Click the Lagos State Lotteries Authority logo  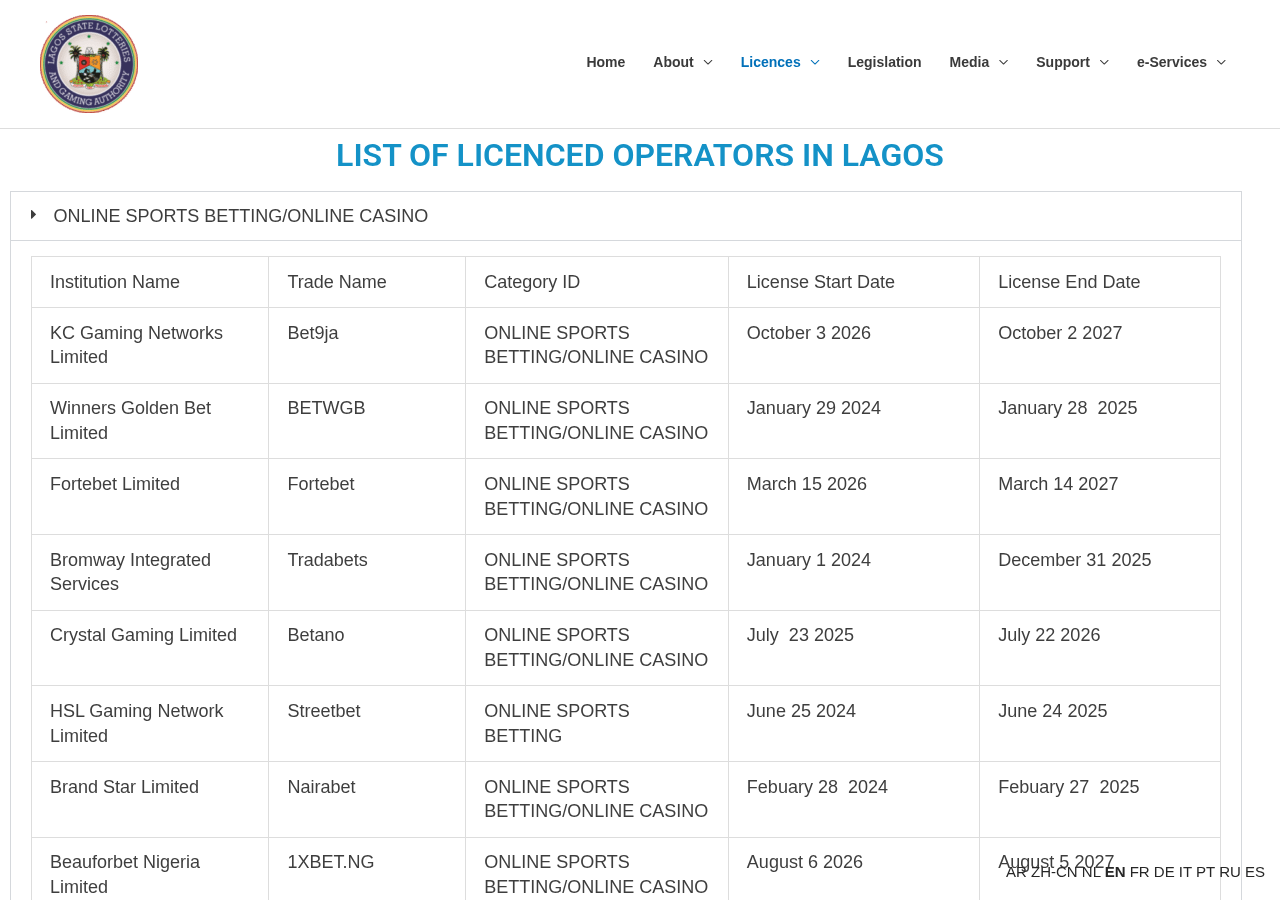coord(89,64)
